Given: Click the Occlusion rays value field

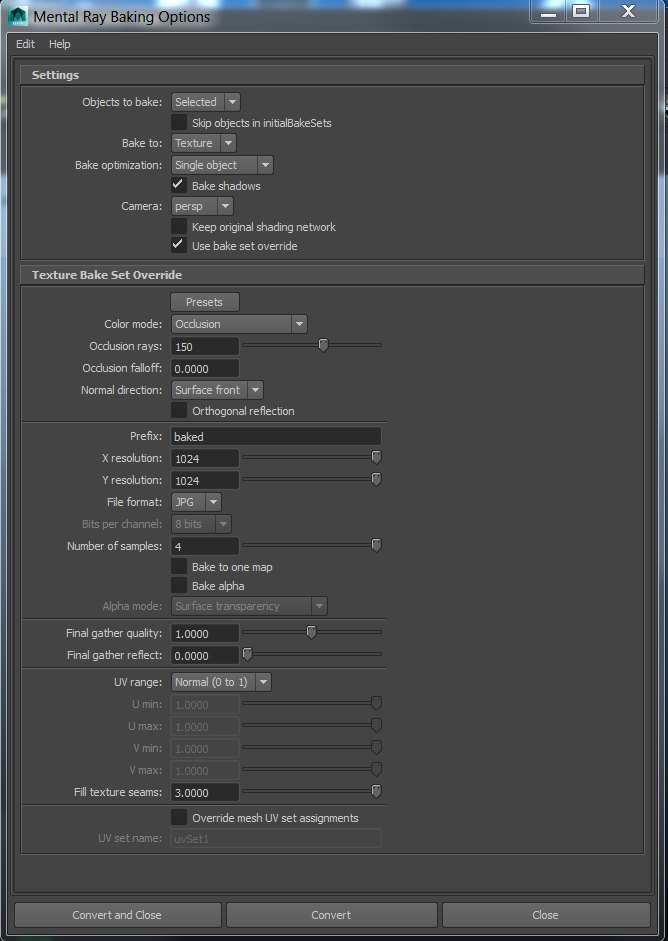Looking at the screenshot, I should 205,346.
